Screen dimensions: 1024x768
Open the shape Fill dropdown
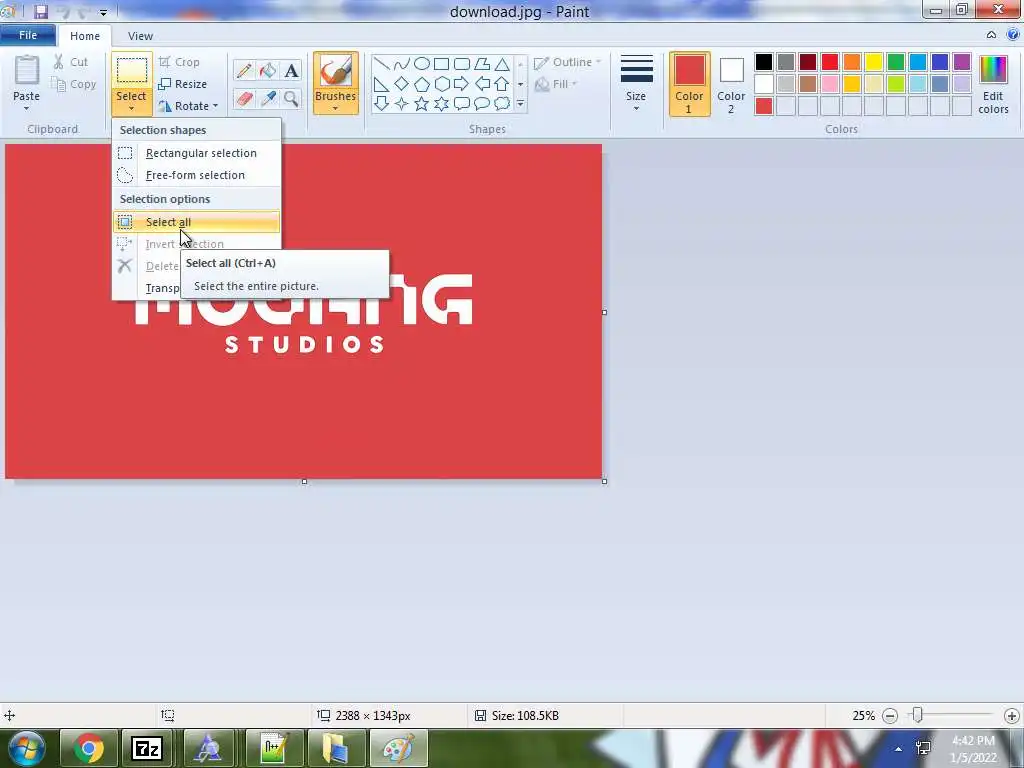tap(556, 84)
